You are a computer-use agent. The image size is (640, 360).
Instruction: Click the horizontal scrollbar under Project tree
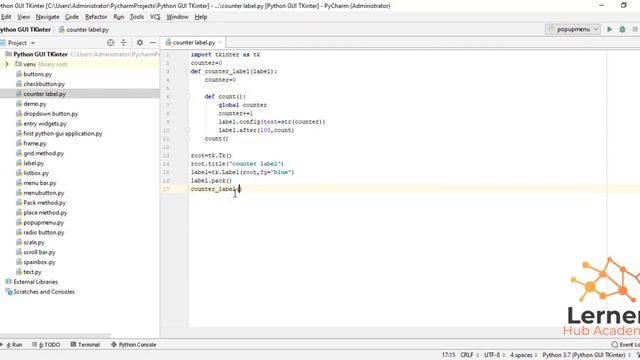click(56, 336)
